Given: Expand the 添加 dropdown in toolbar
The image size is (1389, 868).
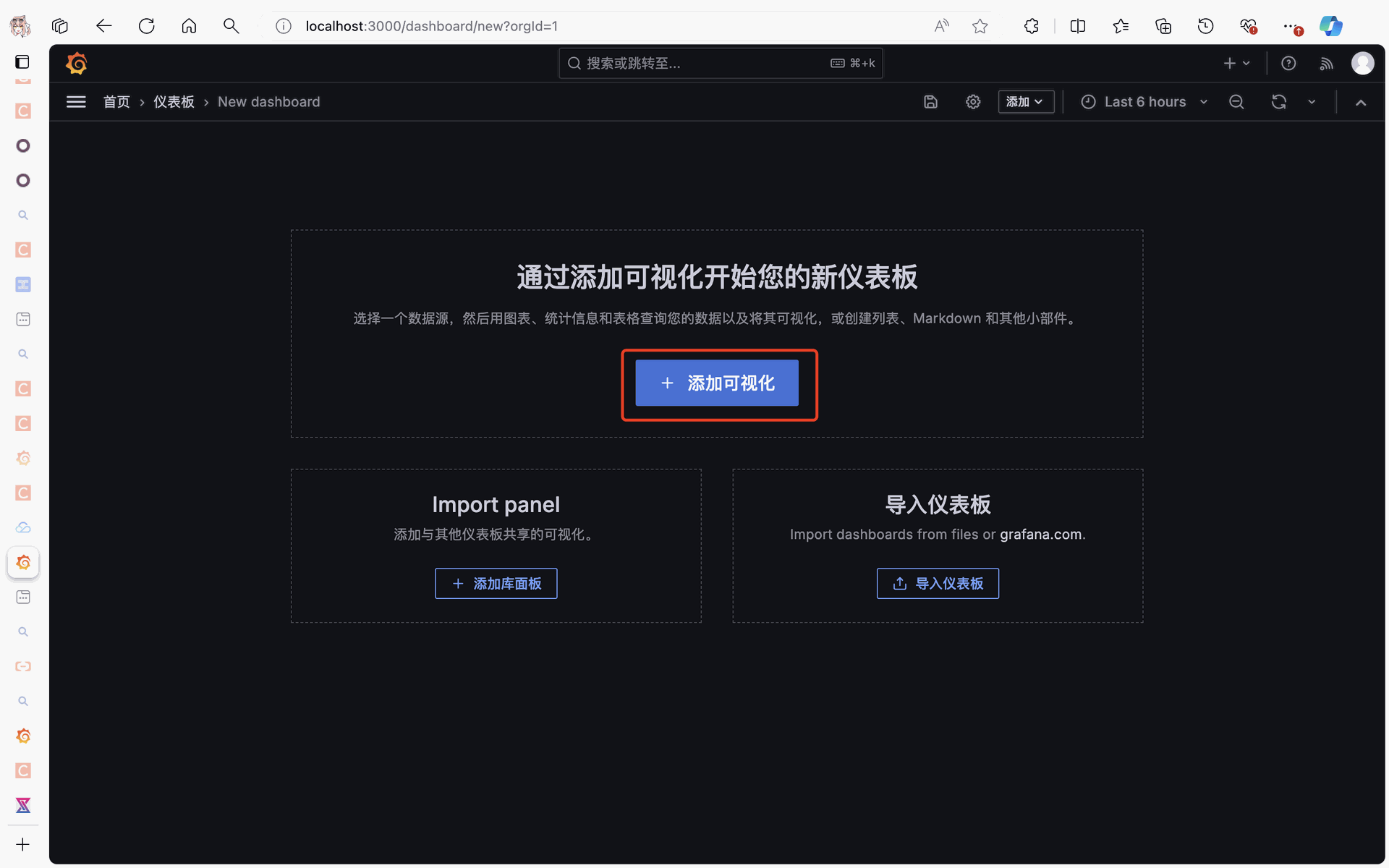Looking at the screenshot, I should tap(1025, 102).
